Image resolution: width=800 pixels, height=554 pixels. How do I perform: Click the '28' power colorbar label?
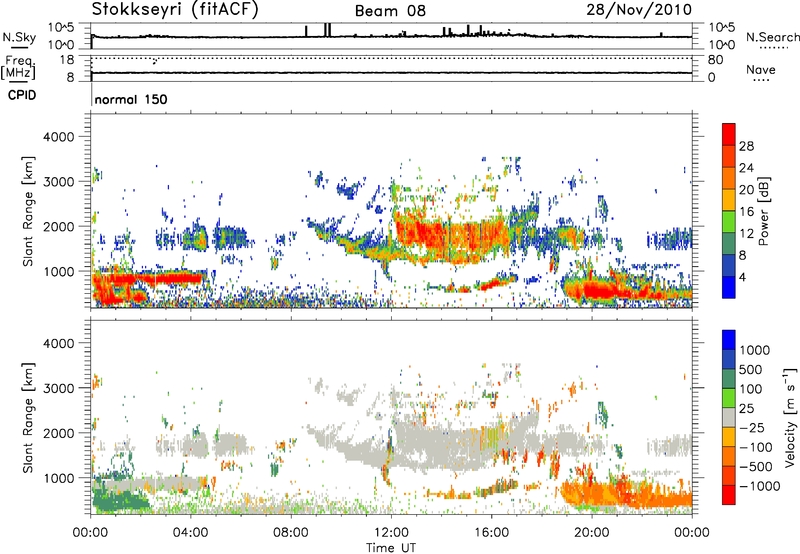[x=746, y=146]
